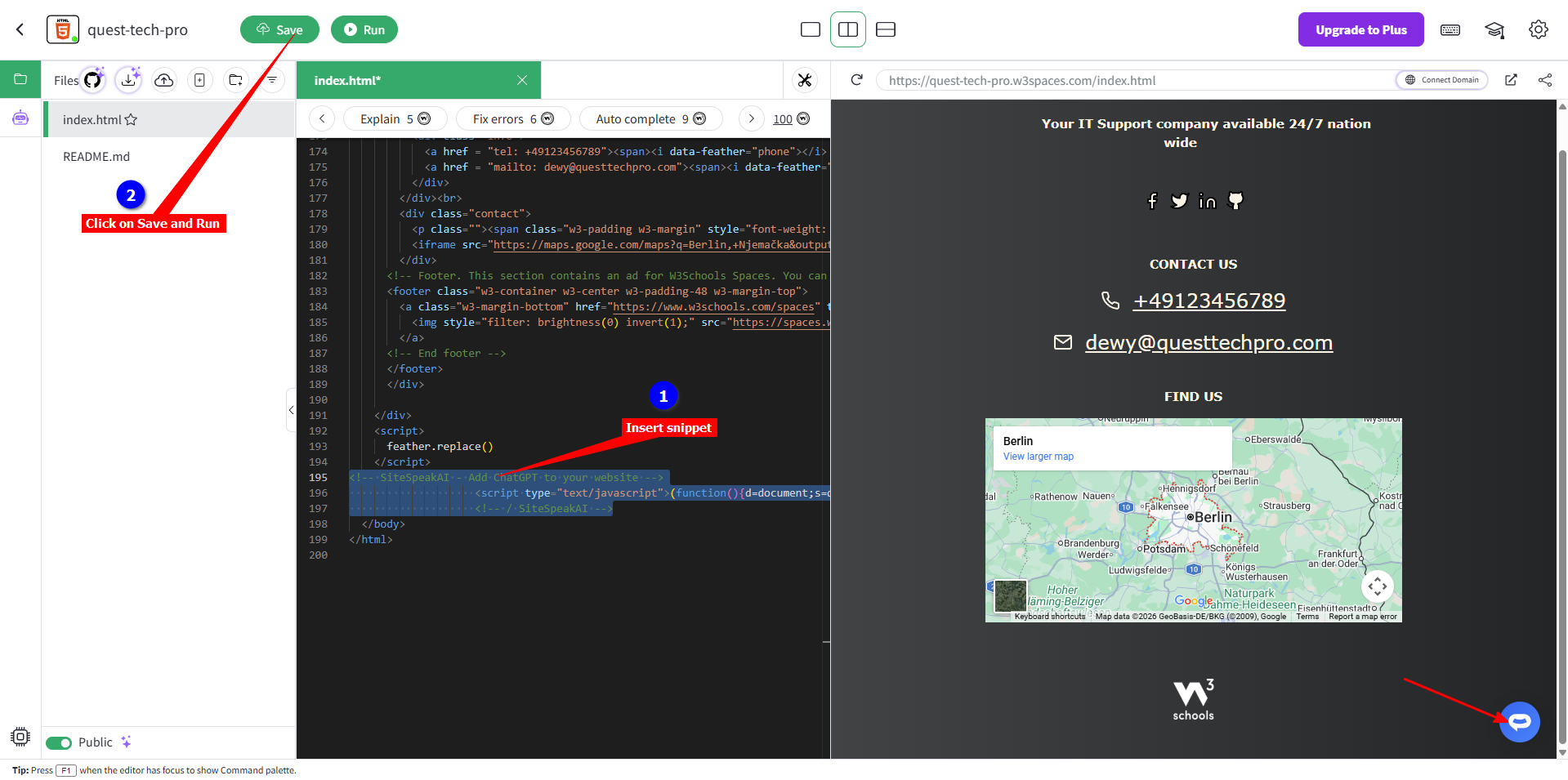Click the map Terms link

click(1307, 617)
